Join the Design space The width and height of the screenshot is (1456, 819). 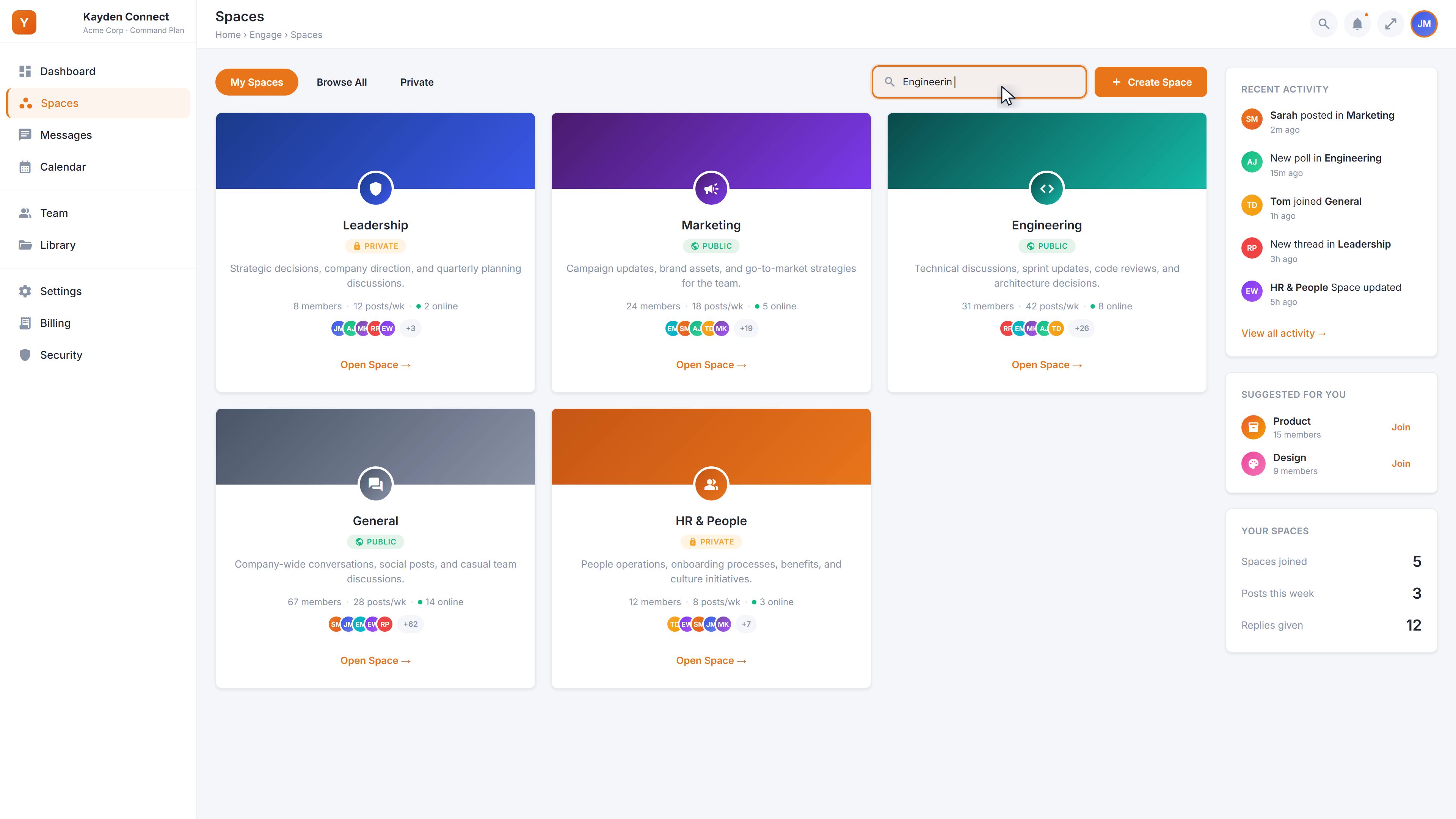coord(1401,463)
